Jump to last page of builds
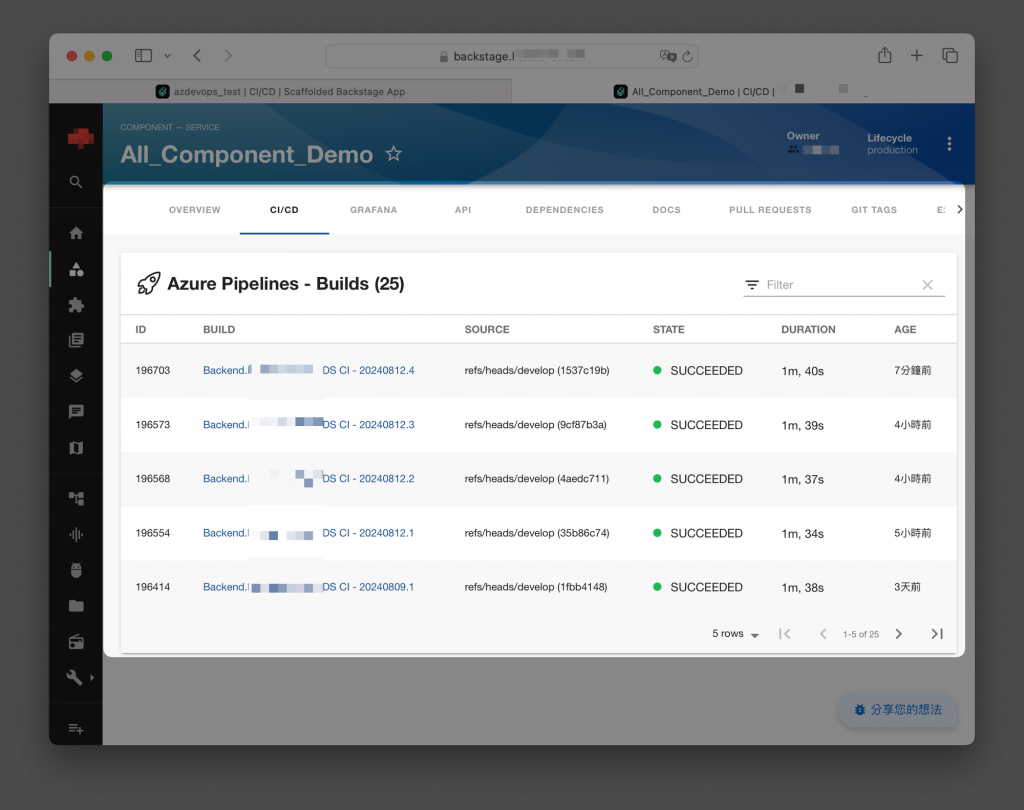1024x810 pixels. click(936, 634)
